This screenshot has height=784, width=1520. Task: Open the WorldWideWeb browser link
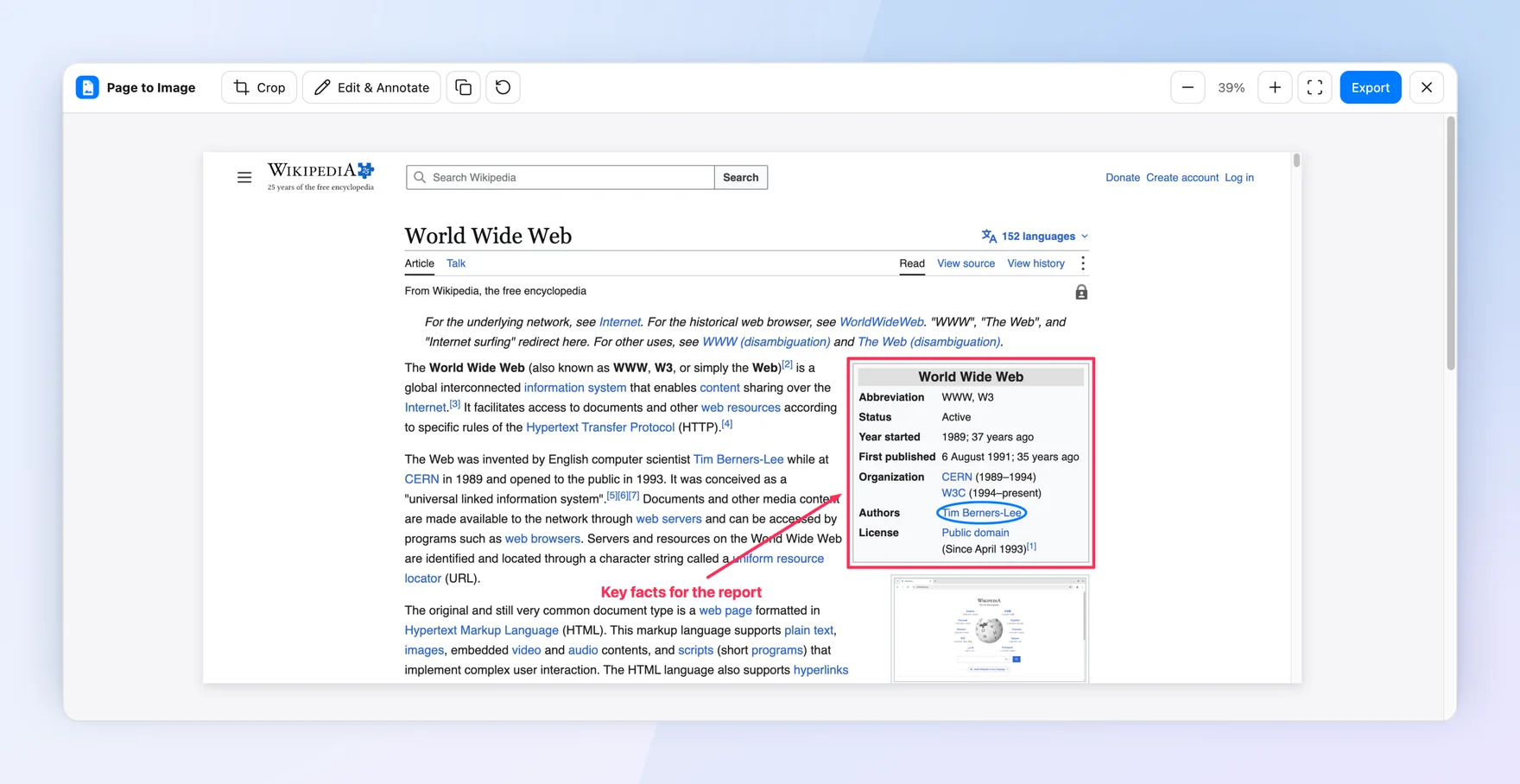click(x=881, y=322)
